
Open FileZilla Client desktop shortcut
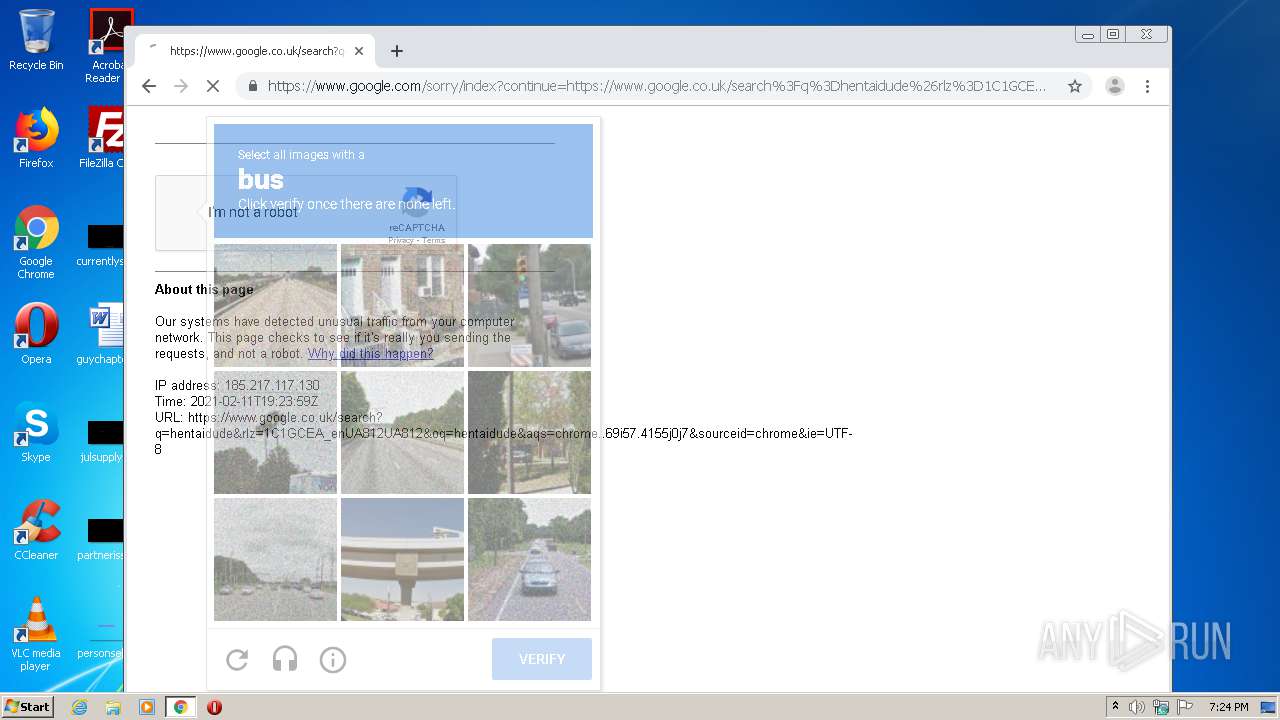click(x=102, y=138)
